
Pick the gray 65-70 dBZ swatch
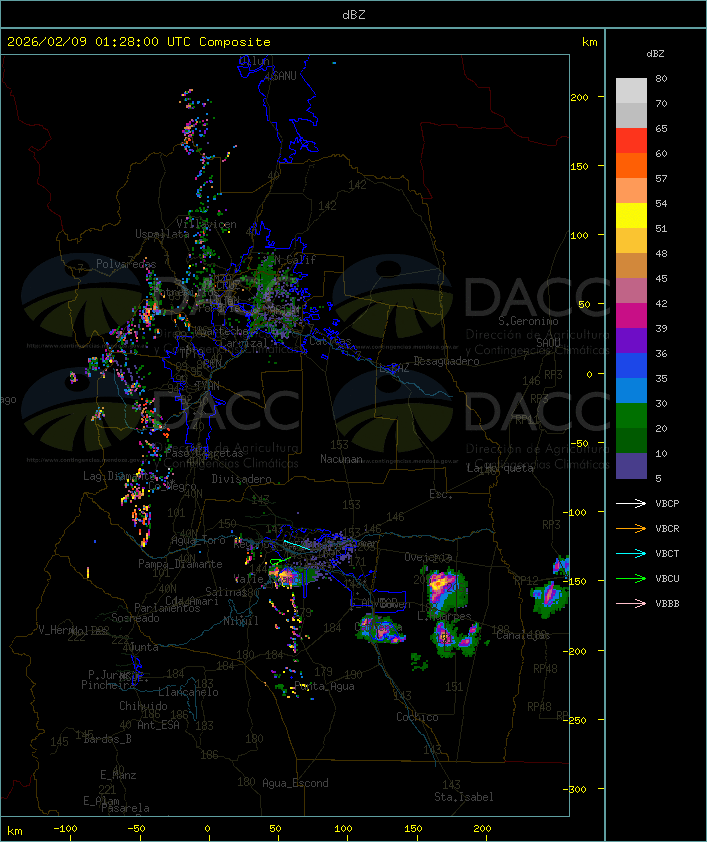(631, 115)
